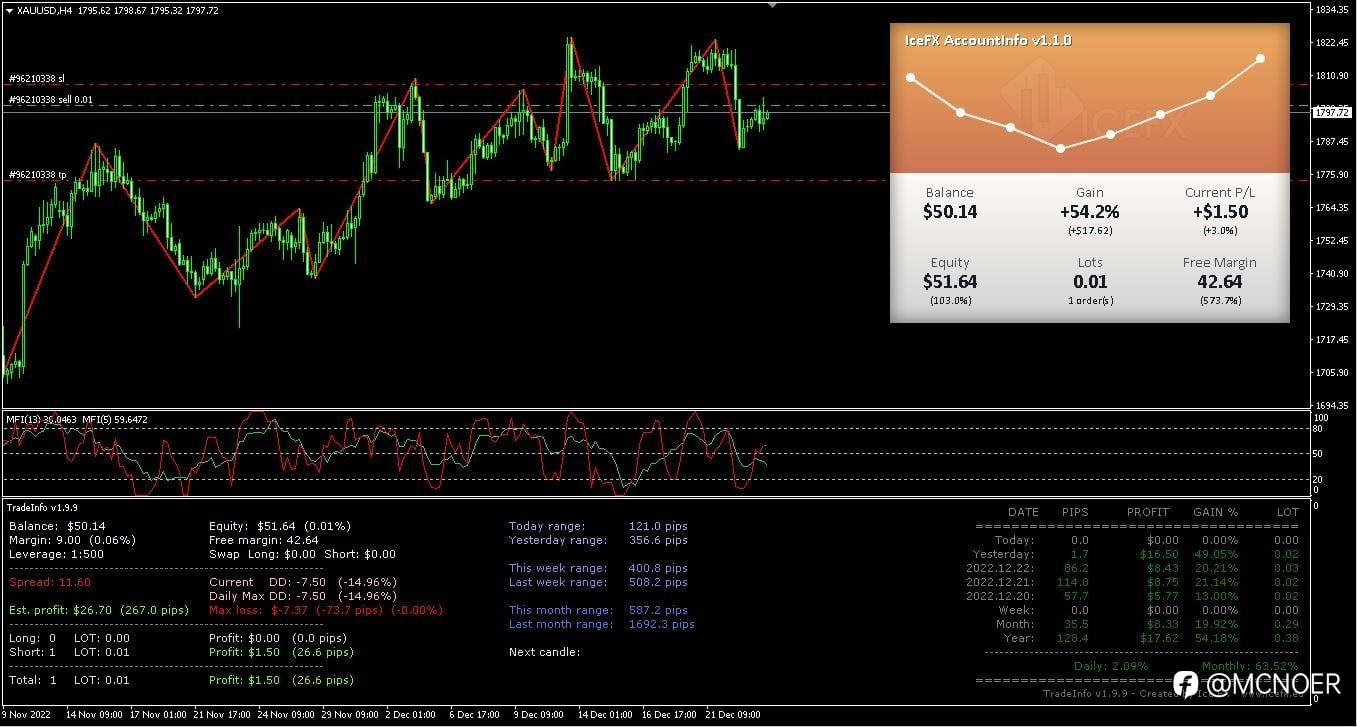Click the Total: 1 LOT: 0.01 row
This screenshot has width=1357, height=727.
pos(69,680)
